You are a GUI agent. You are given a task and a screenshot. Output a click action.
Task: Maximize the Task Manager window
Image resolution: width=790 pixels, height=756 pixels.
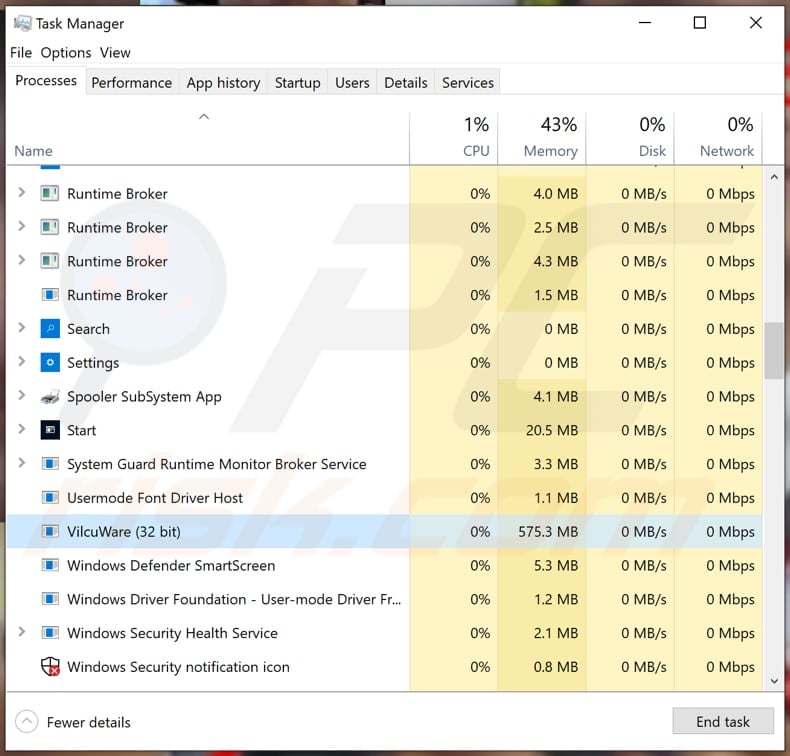tap(699, 23)
